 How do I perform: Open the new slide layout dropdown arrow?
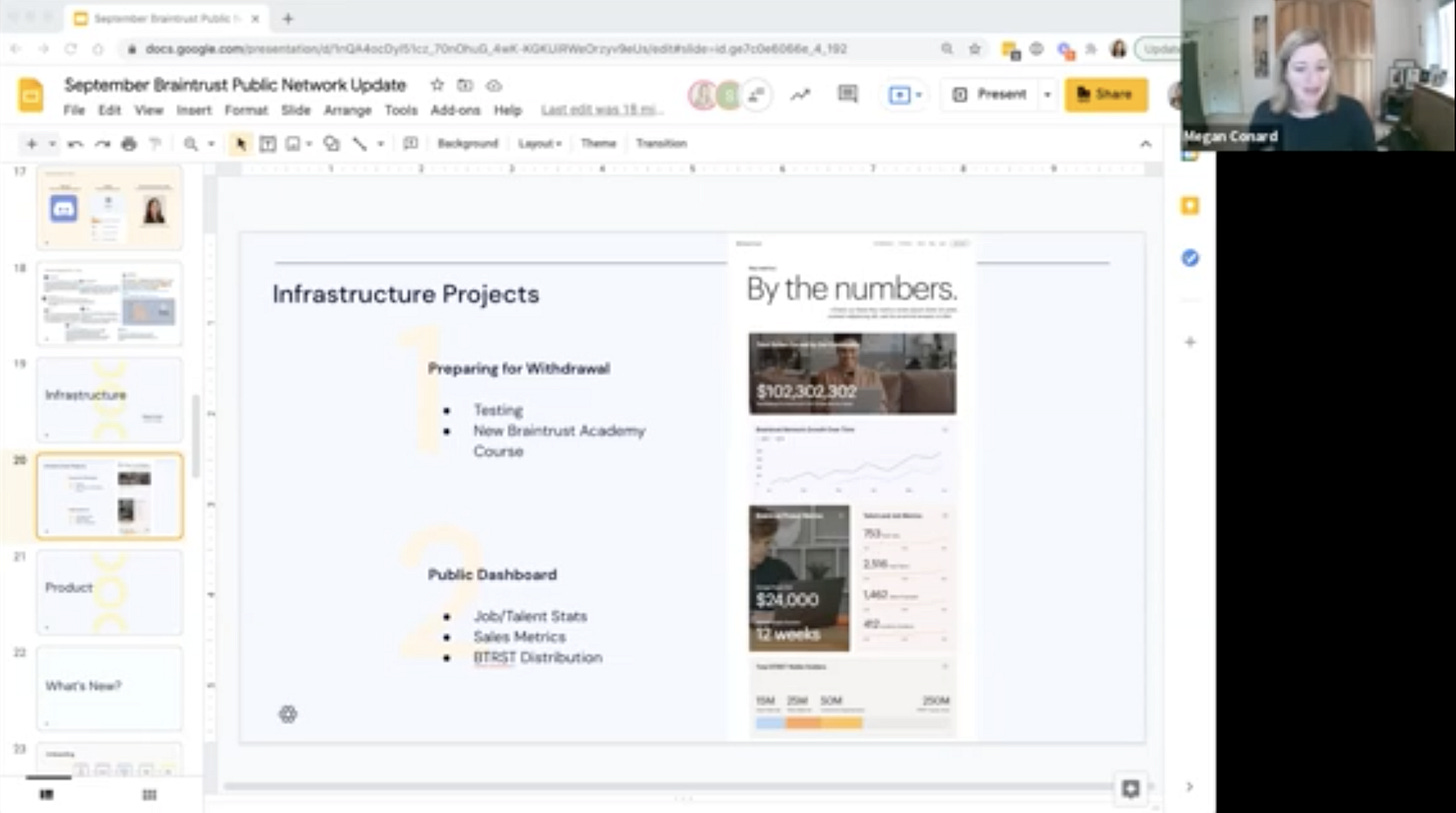(52, 144)
